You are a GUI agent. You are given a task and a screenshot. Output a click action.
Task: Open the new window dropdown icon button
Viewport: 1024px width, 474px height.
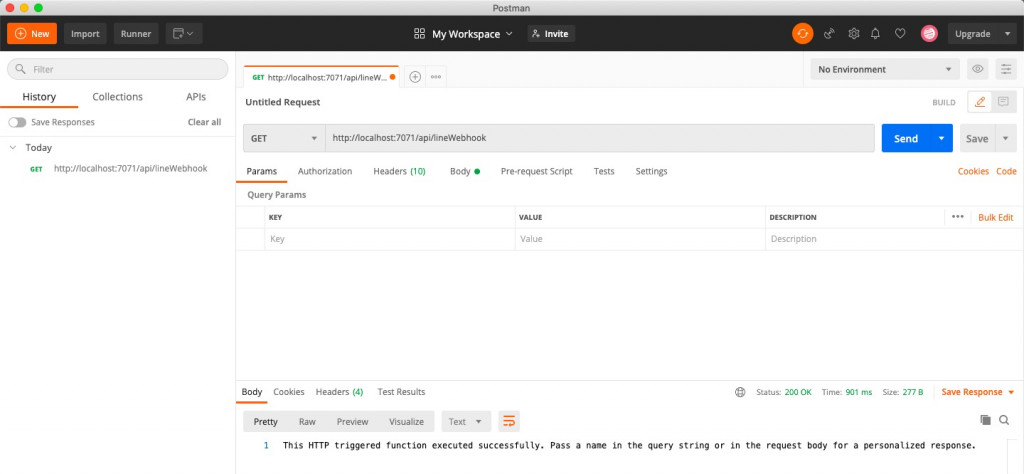(184, 33)
